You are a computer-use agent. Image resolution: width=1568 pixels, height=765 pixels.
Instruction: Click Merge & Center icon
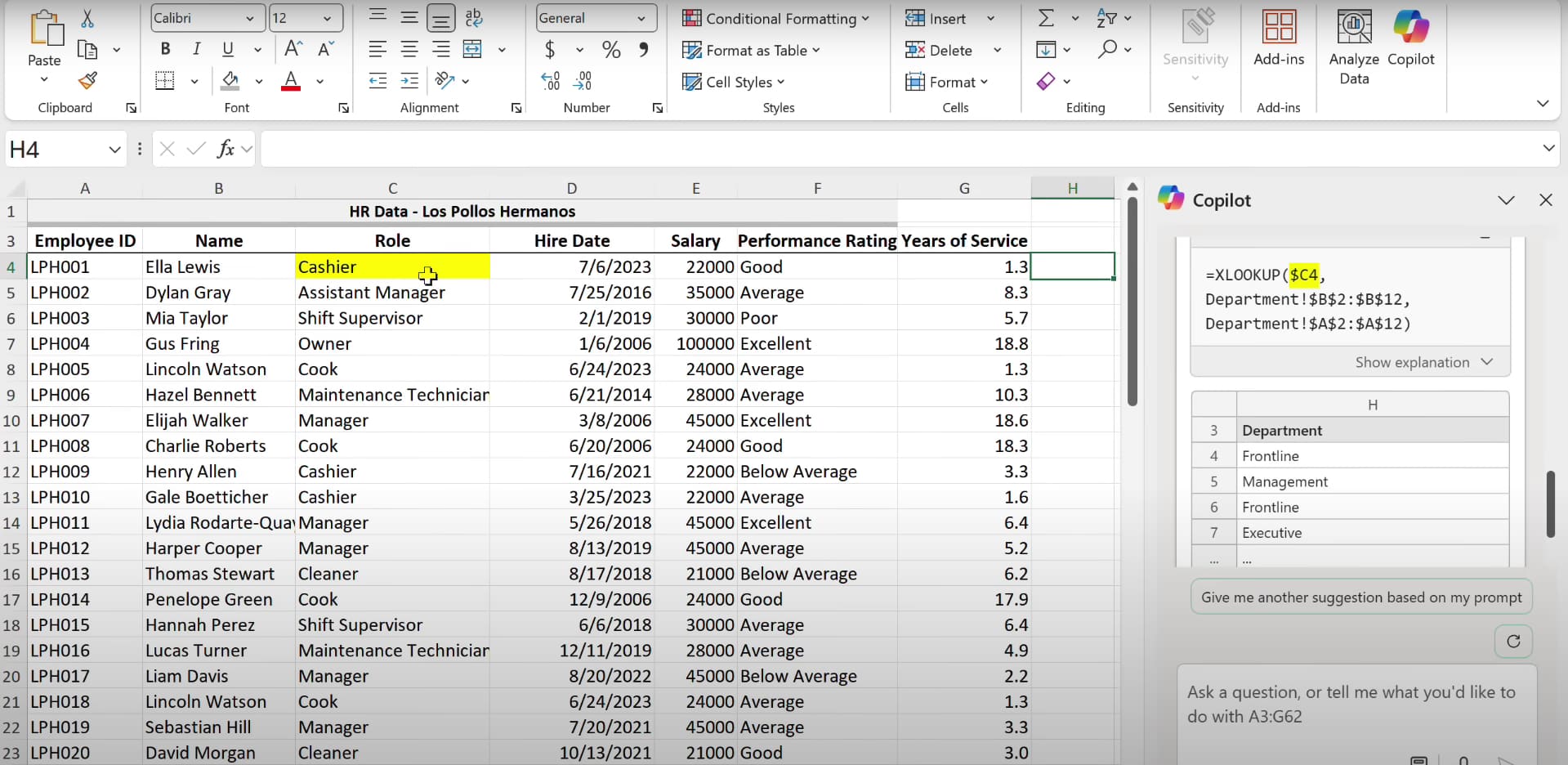[x=473, y=49]
